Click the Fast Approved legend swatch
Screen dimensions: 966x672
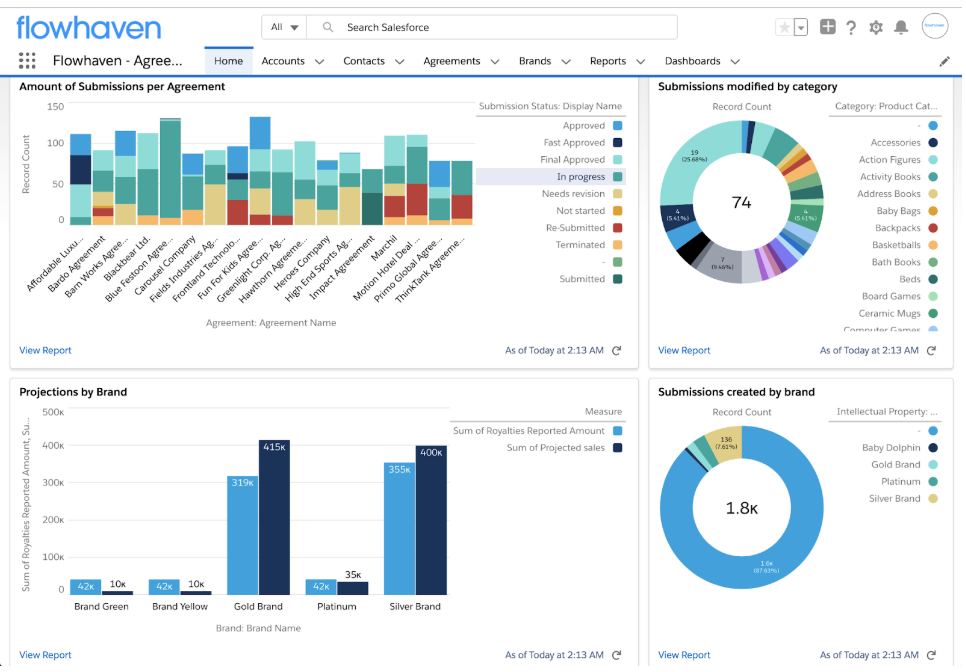(x=617, y=142)
